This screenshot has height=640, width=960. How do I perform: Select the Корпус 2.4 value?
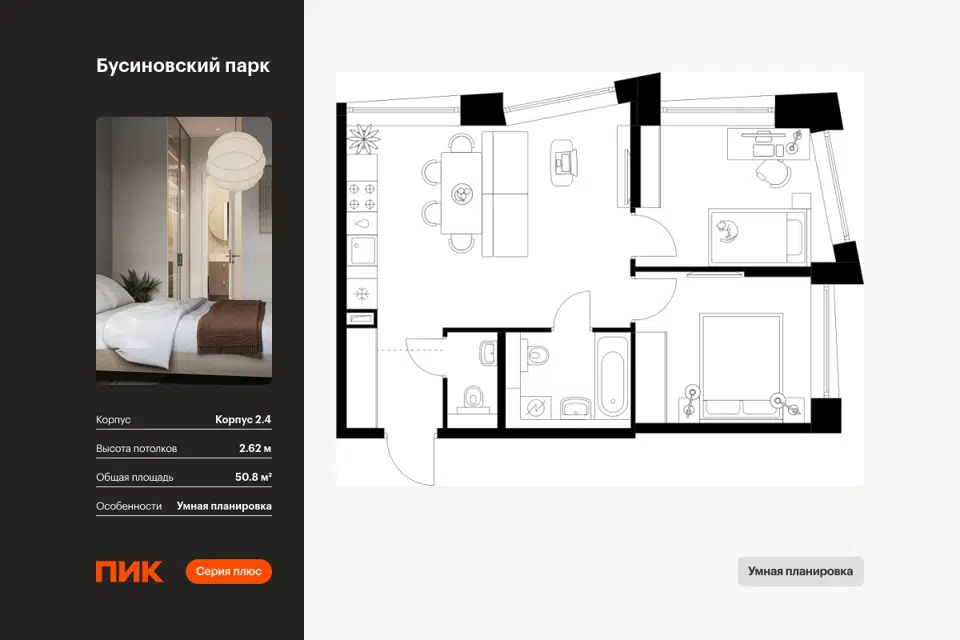(243, 420)
